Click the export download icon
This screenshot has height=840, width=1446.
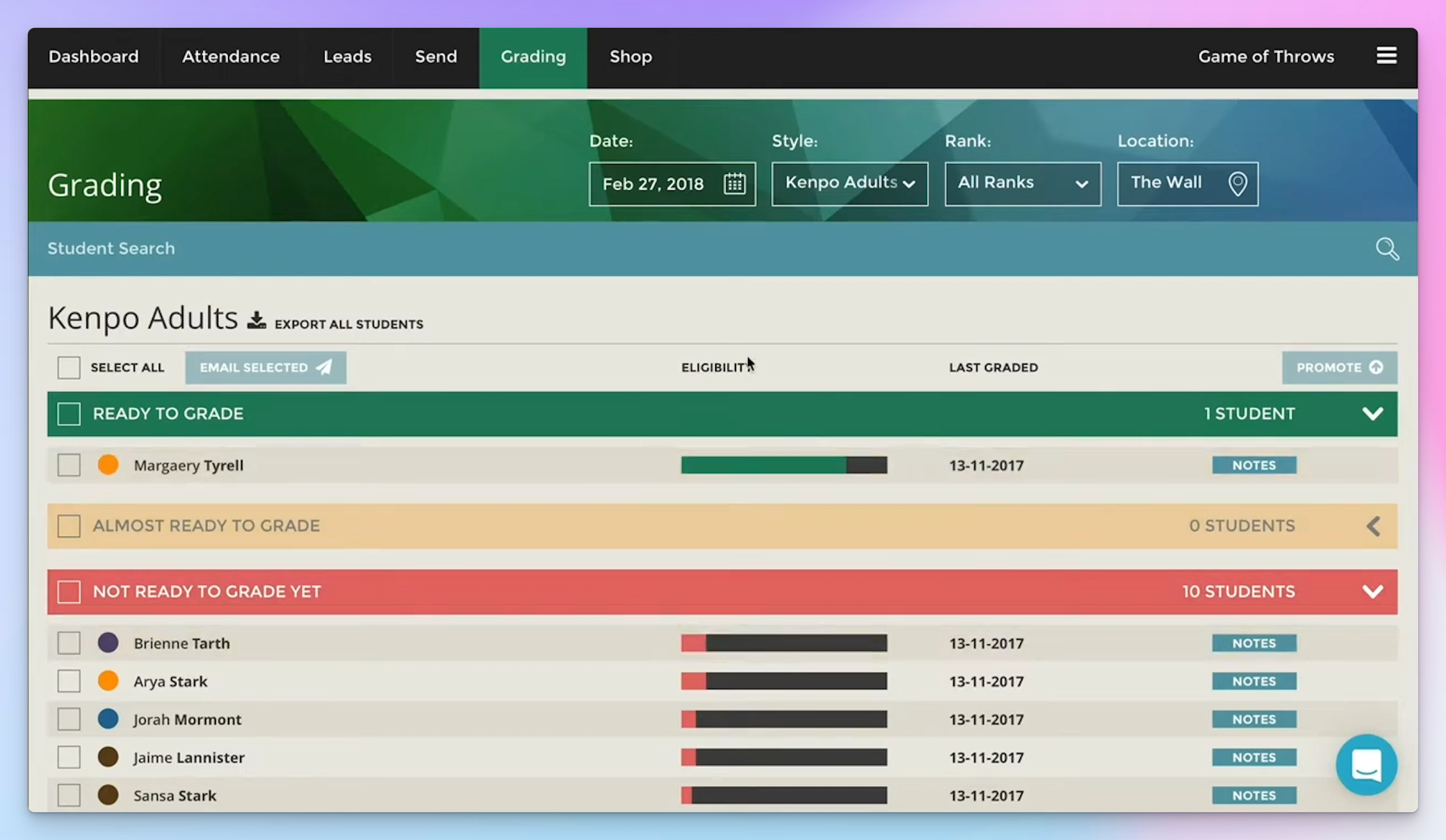(257, 320)
